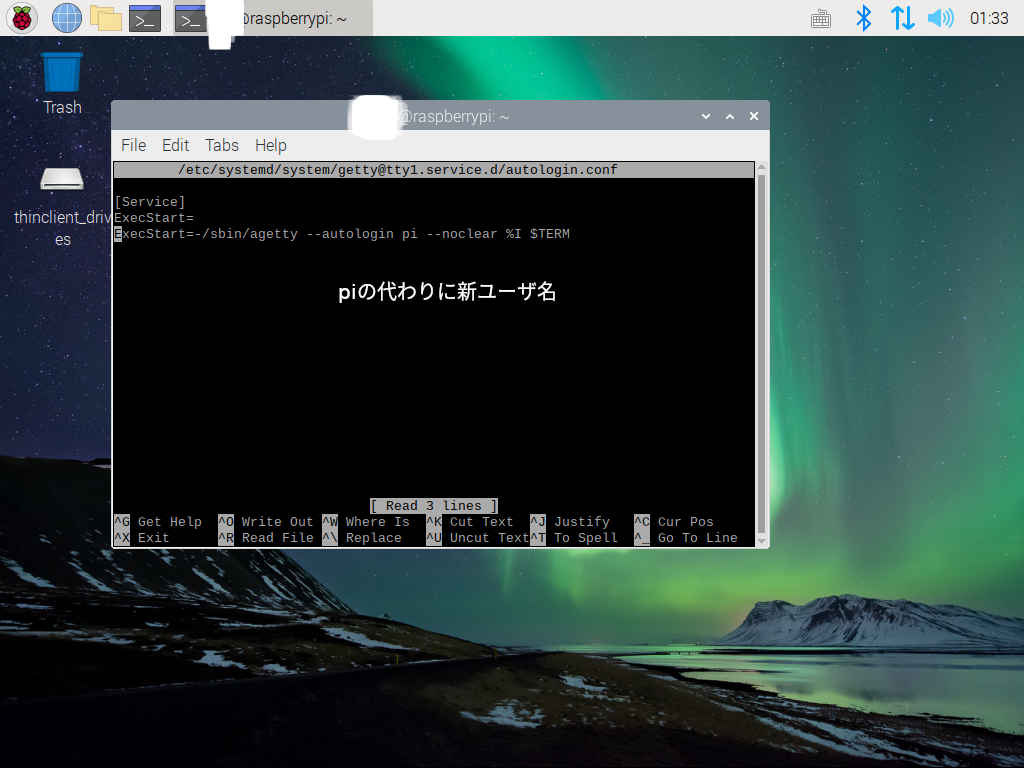Click the empty ExecStart= line
Screen dimensions: 1024x768
154,217
